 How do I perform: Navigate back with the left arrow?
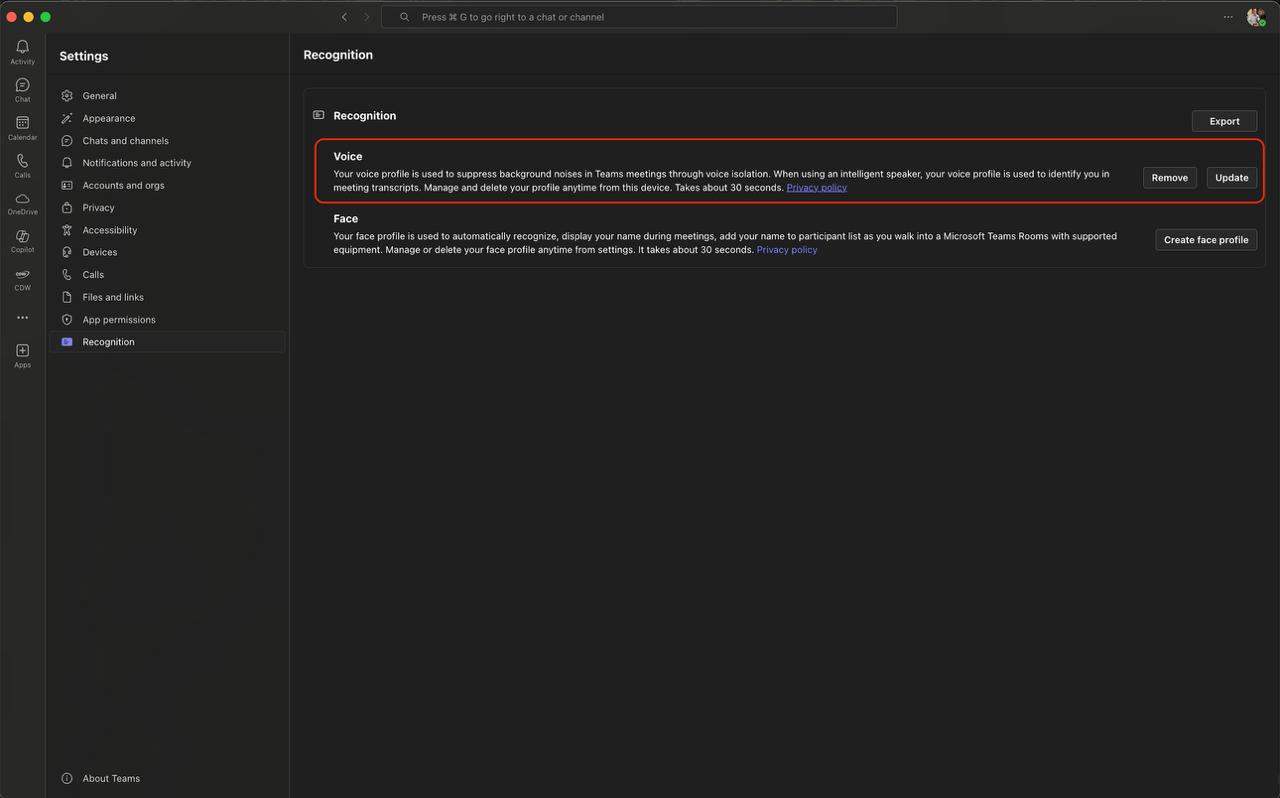click(x=344, y=17)
